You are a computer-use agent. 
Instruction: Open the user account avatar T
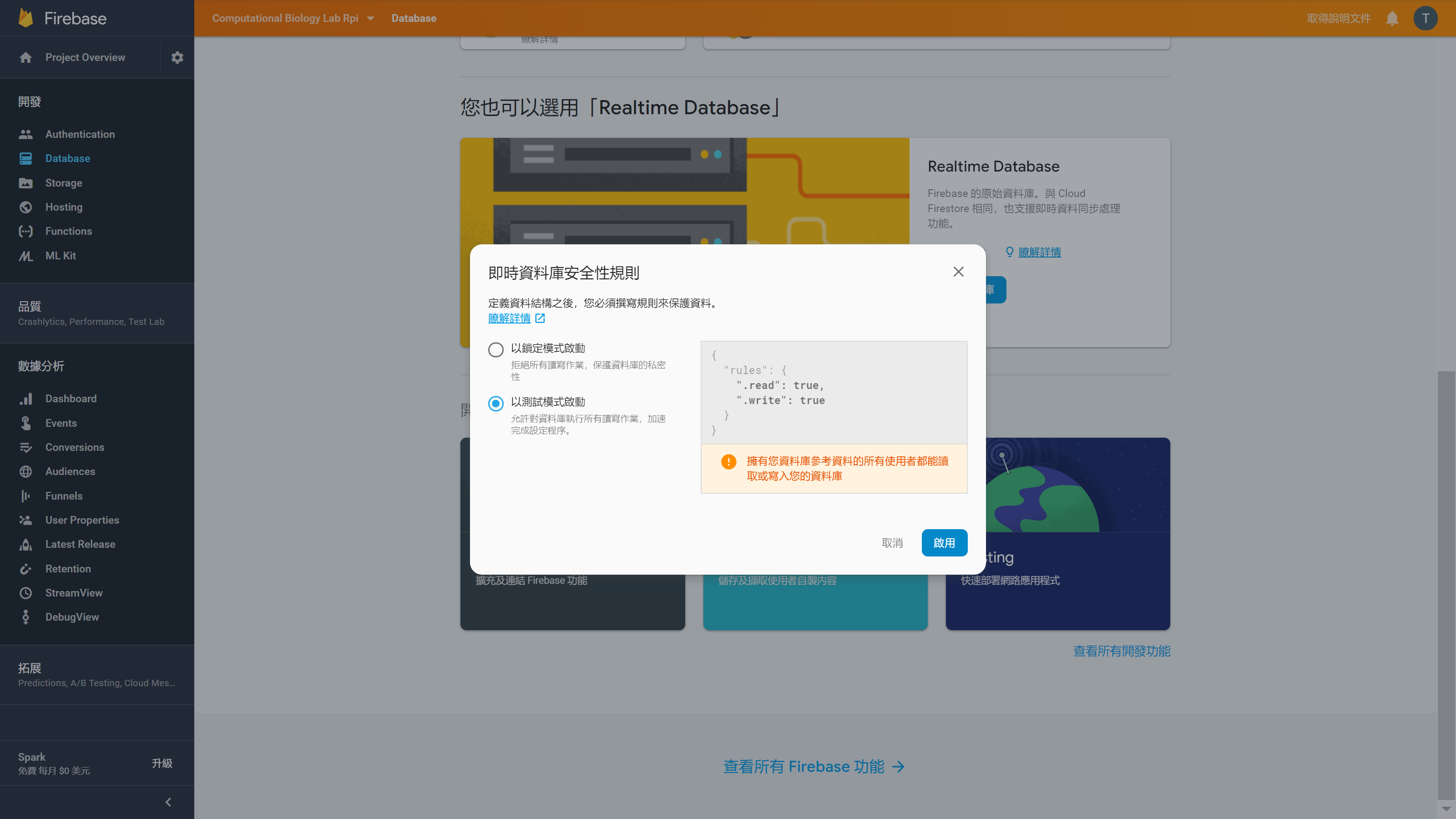[x=1426, y=18]
